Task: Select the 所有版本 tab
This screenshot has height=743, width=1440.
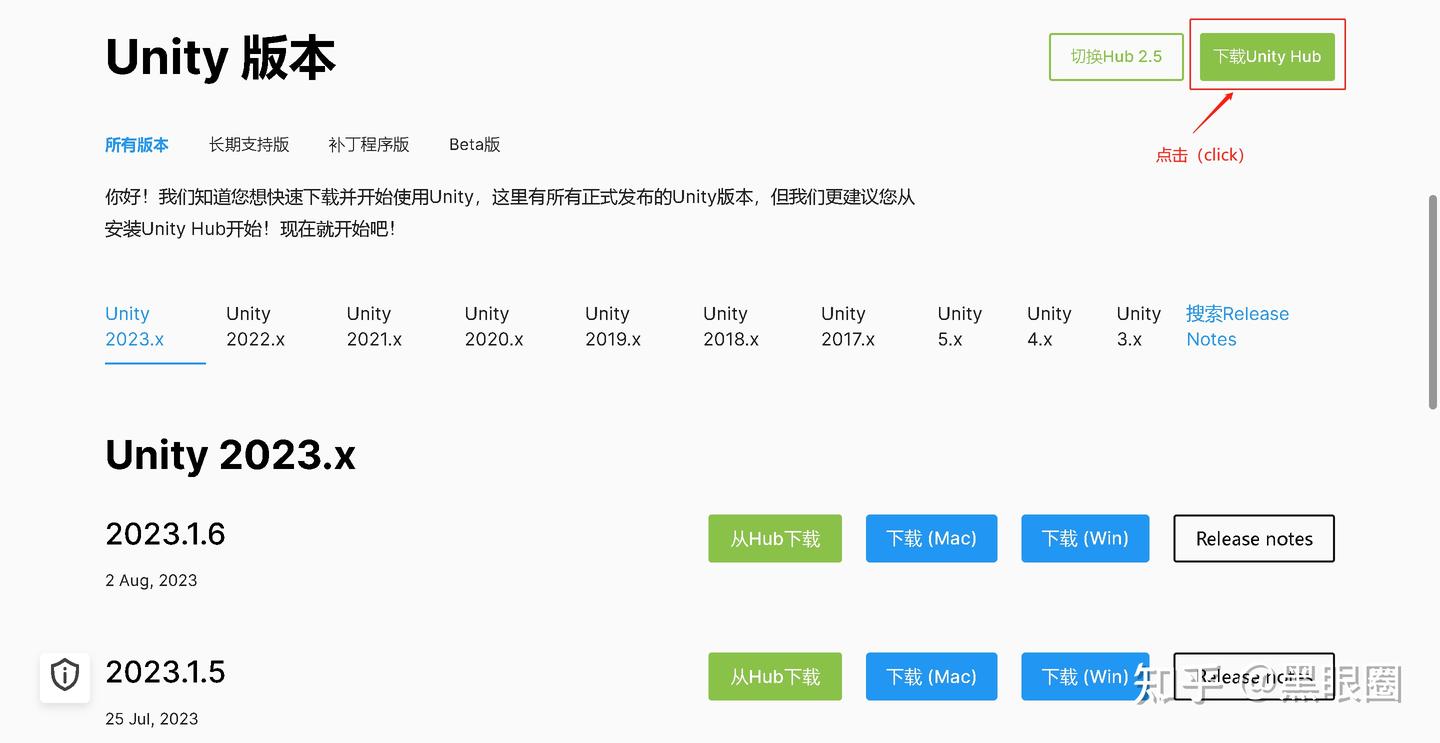Action: pyautogui.click(x=137, y=144)
